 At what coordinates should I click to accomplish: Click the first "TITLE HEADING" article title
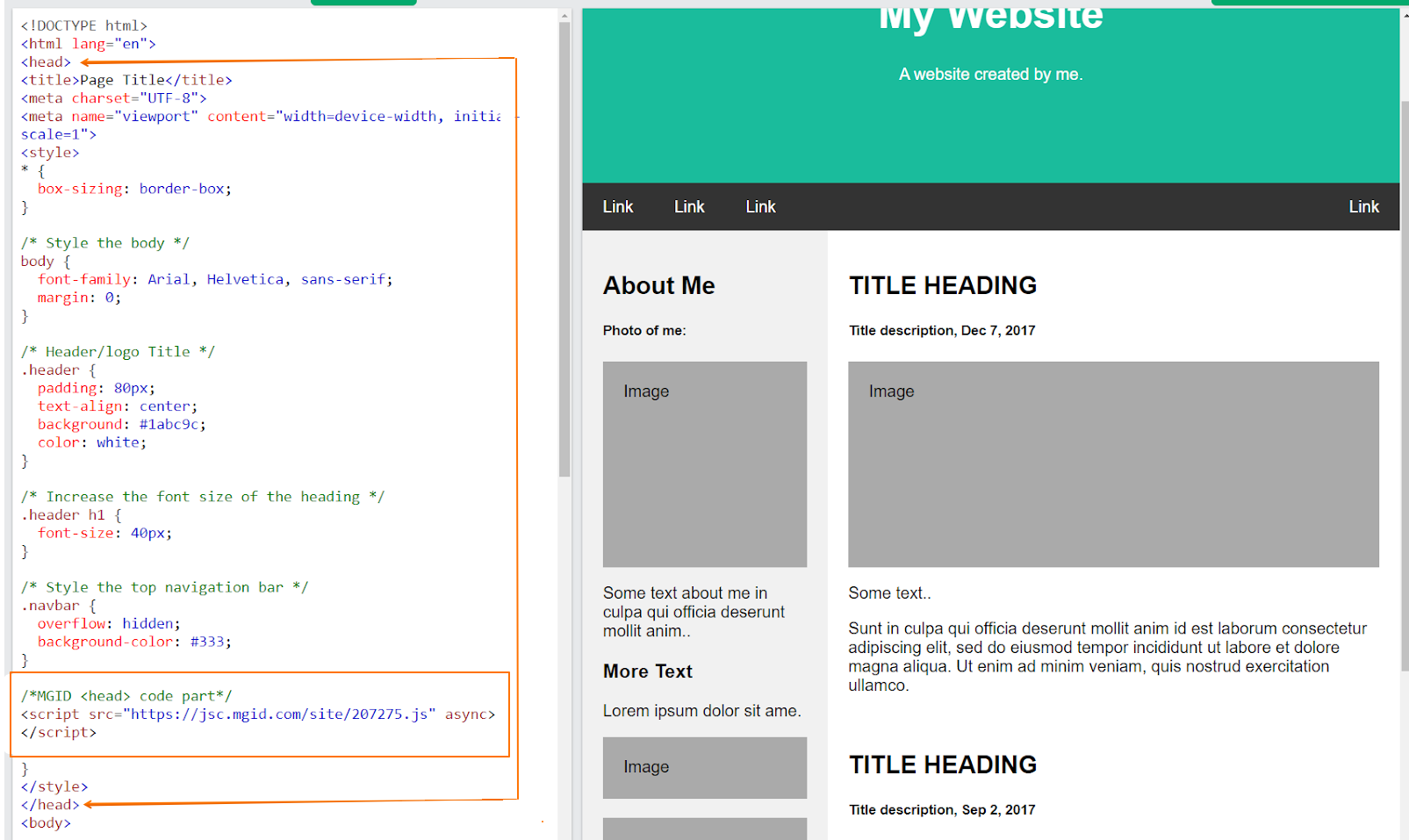(942, 285)
